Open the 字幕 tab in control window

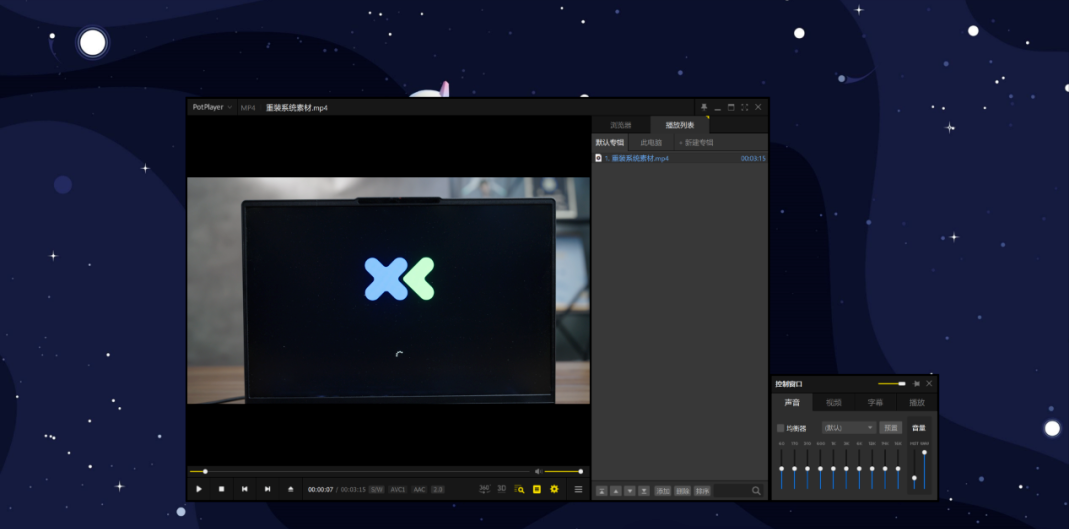(x=875, y=402)
